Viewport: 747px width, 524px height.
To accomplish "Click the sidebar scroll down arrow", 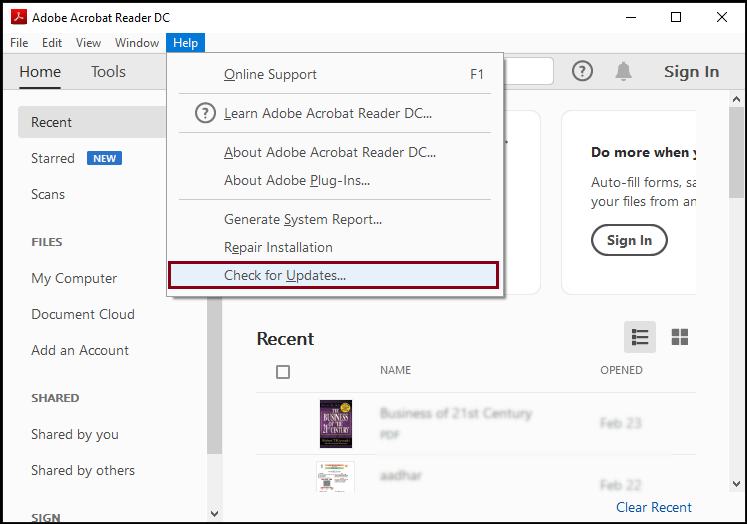I will 214,514.
